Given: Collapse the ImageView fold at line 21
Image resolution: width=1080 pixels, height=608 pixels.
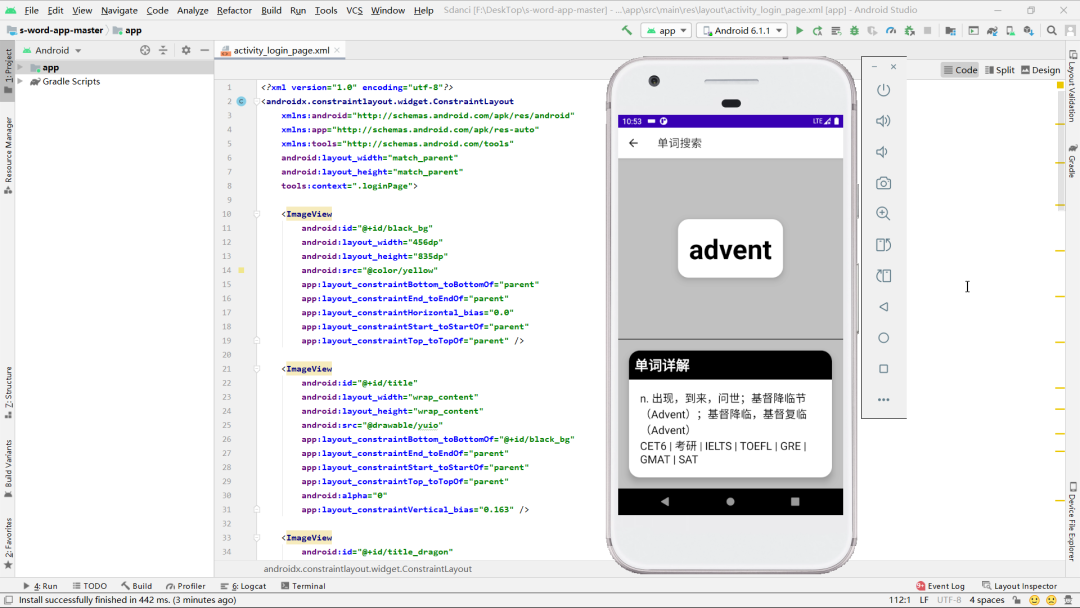Looking at the screenshot, I should click(x=257, y=369).
